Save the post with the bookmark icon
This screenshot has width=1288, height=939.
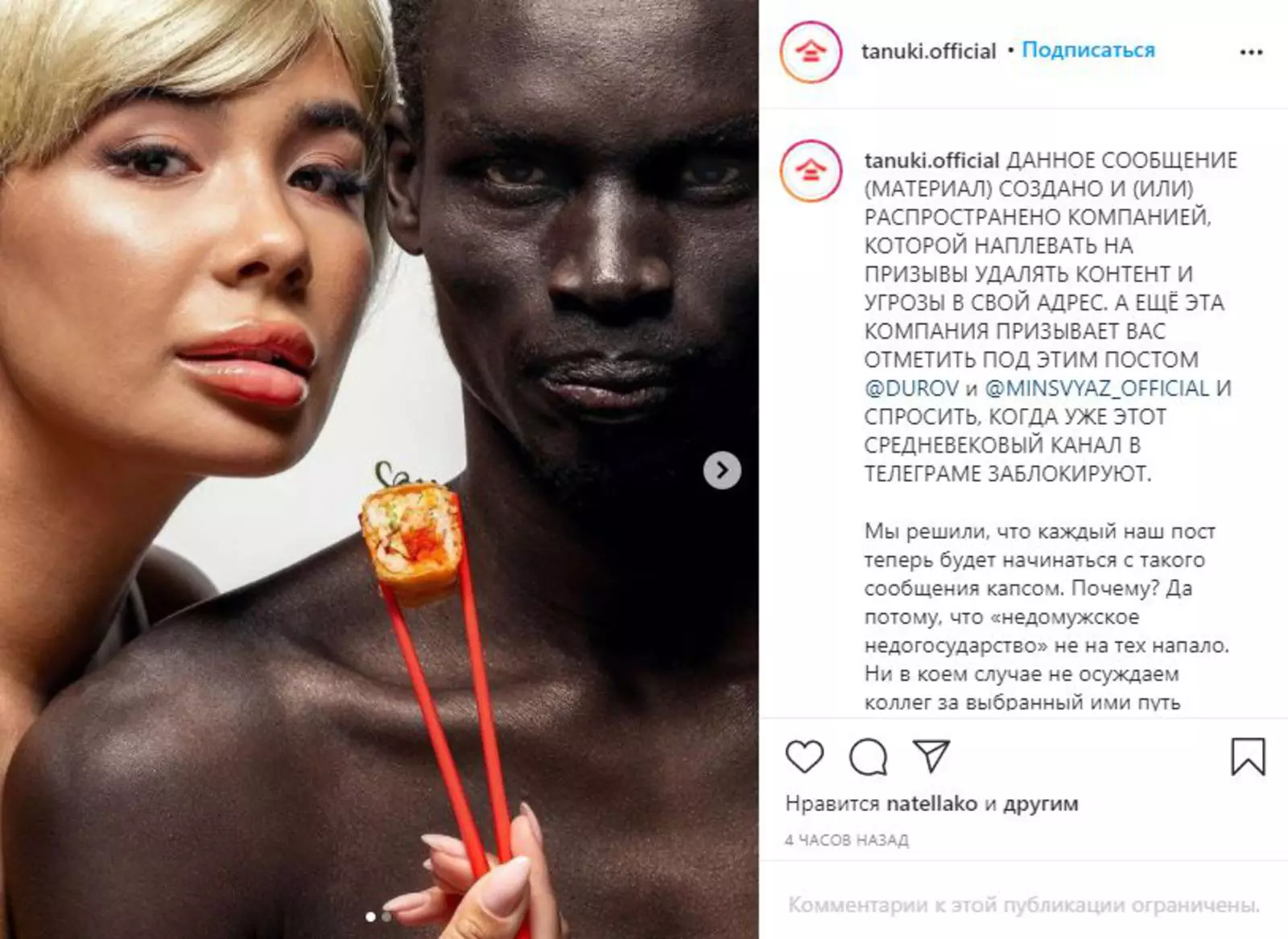coord(1248,756)
